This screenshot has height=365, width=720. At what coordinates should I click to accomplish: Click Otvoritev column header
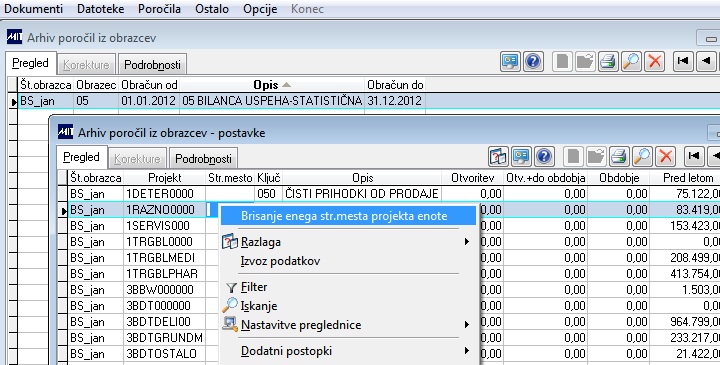[472, 178]
